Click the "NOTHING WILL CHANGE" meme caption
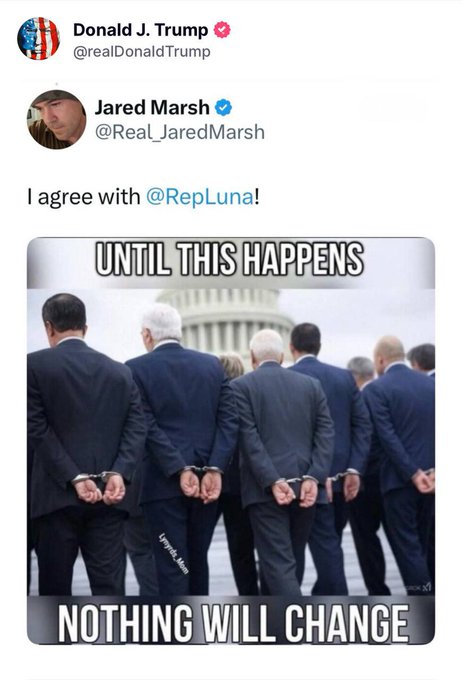 coord(233,623)
